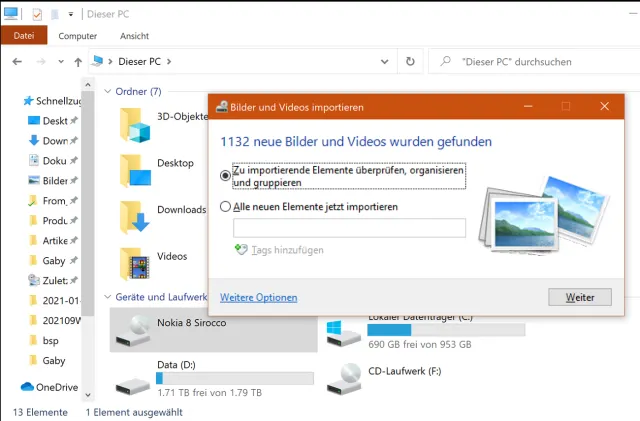Click Dieser PC in the address breadcrumb

(x=139, y=62)
